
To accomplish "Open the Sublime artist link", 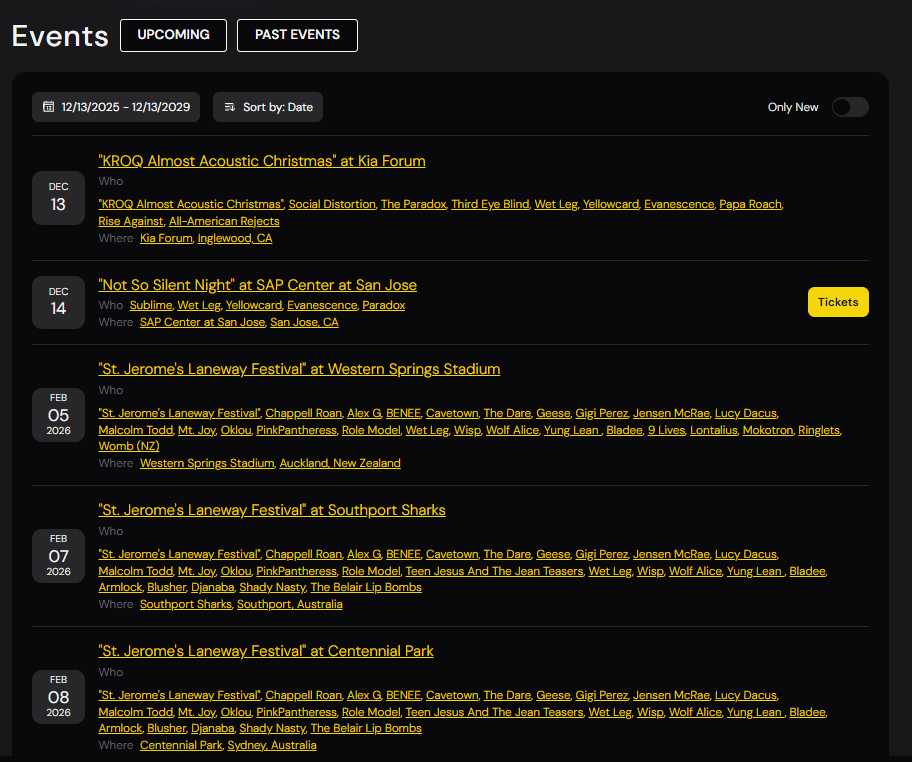I will (x=150, y=305).
